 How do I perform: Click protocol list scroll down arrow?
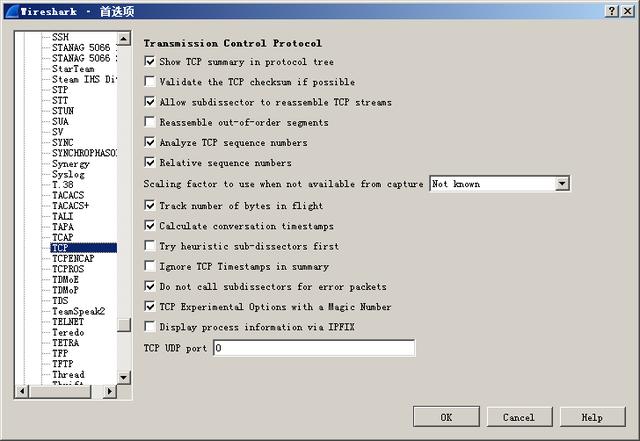coord(124,377)
